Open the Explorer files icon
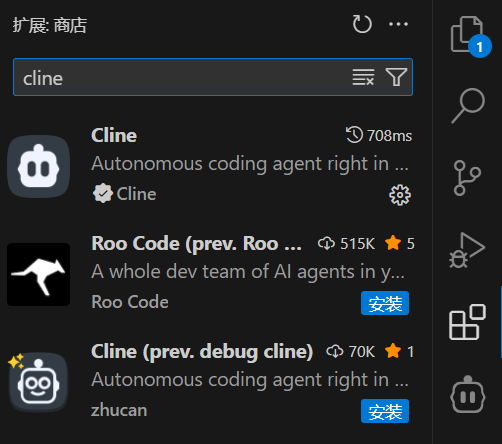The width and height of the screenshot is (502, 444). (x=468, y=35)
